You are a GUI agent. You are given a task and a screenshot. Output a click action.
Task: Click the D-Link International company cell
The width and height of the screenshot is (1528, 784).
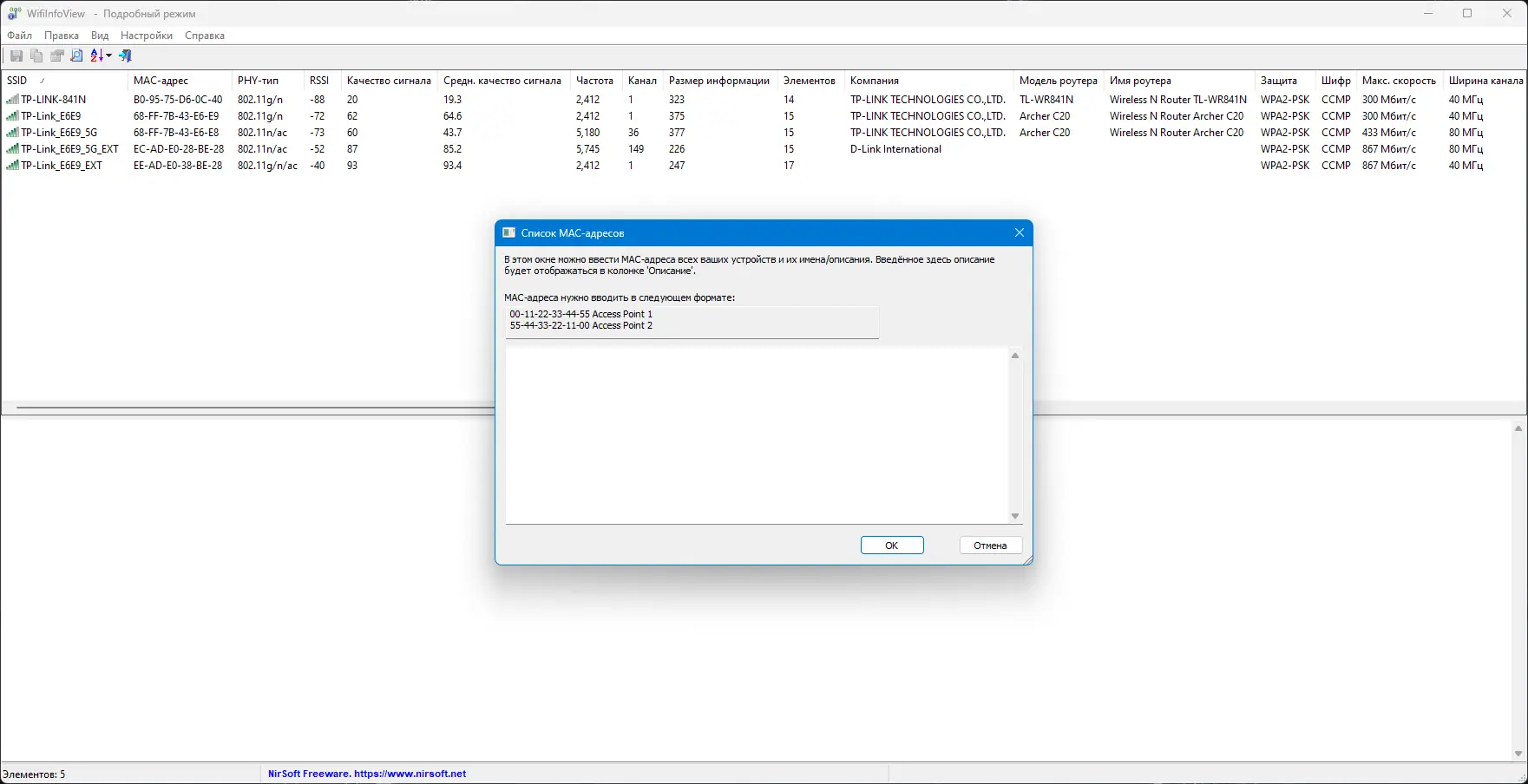click(895, 149)
